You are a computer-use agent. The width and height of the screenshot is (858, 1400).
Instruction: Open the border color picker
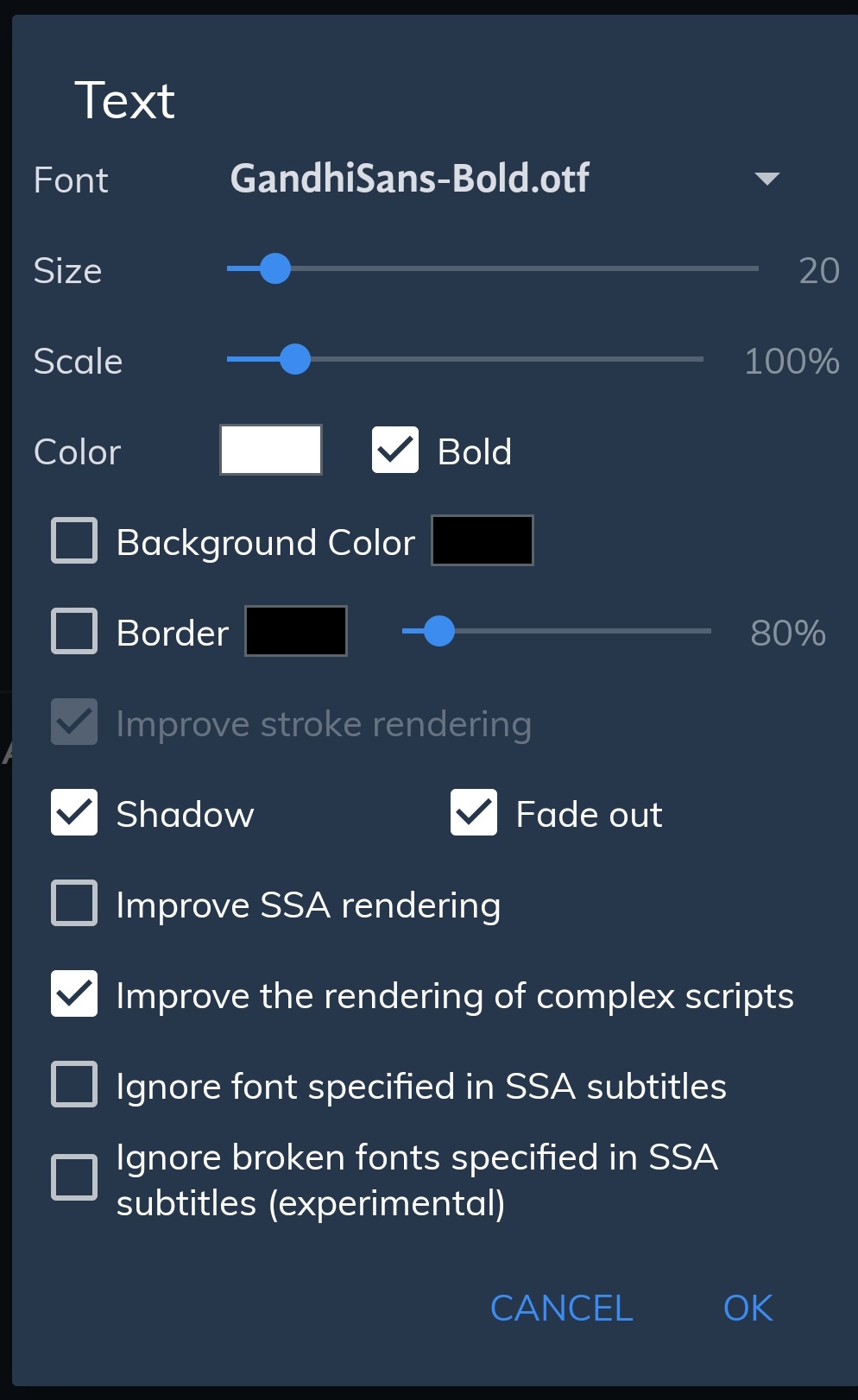pos(295,631)
